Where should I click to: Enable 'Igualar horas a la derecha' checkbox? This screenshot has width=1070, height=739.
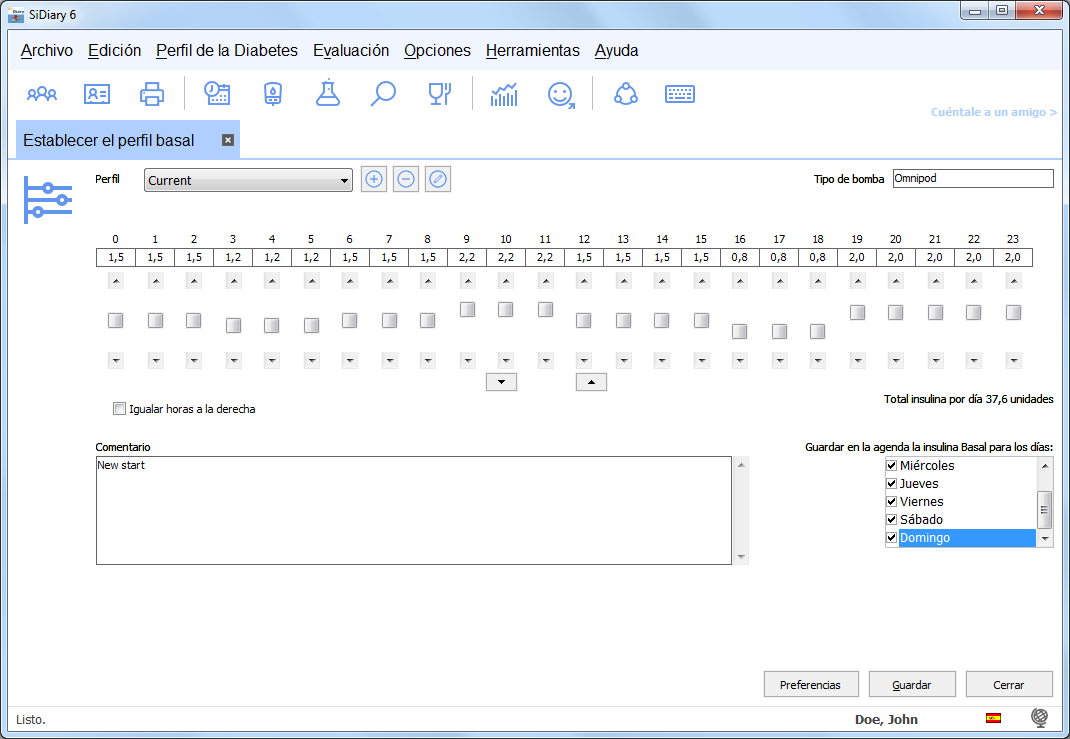[120, 408]
